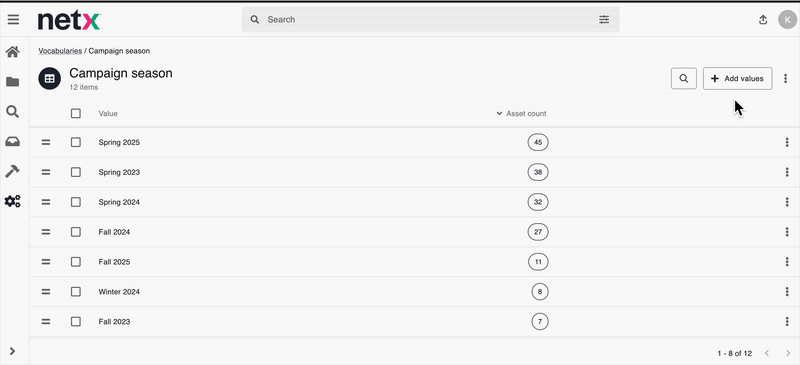Check the Fall 2023 checkbox
Viewport: 800px width, 365px height.
click(x=76, y=322)
